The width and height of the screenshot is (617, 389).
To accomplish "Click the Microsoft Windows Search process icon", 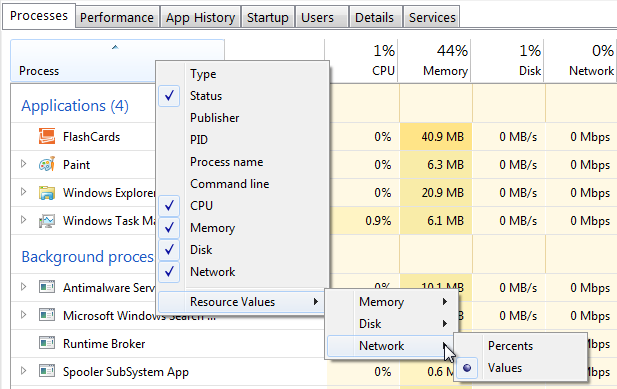I will [47, 315].
